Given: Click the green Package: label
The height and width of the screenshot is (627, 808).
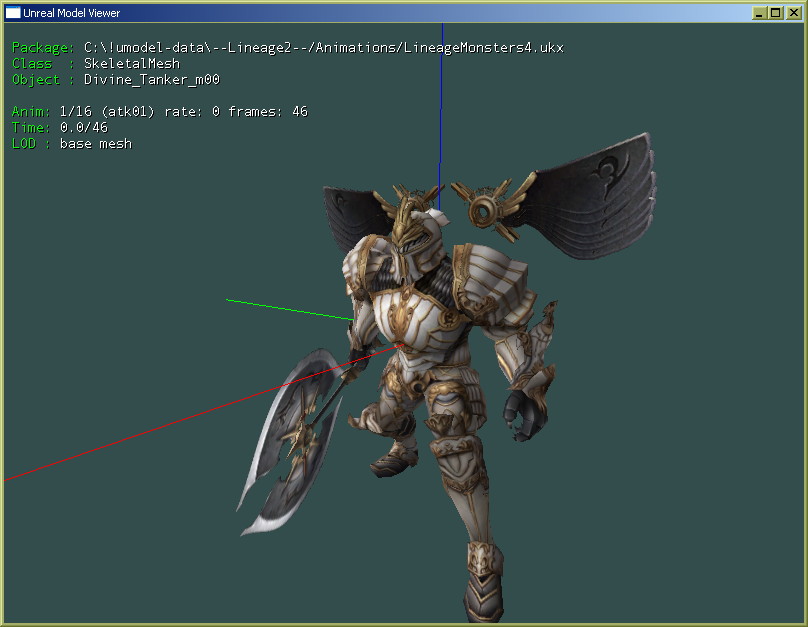Looking at the screenshot, I should [43, 48].
